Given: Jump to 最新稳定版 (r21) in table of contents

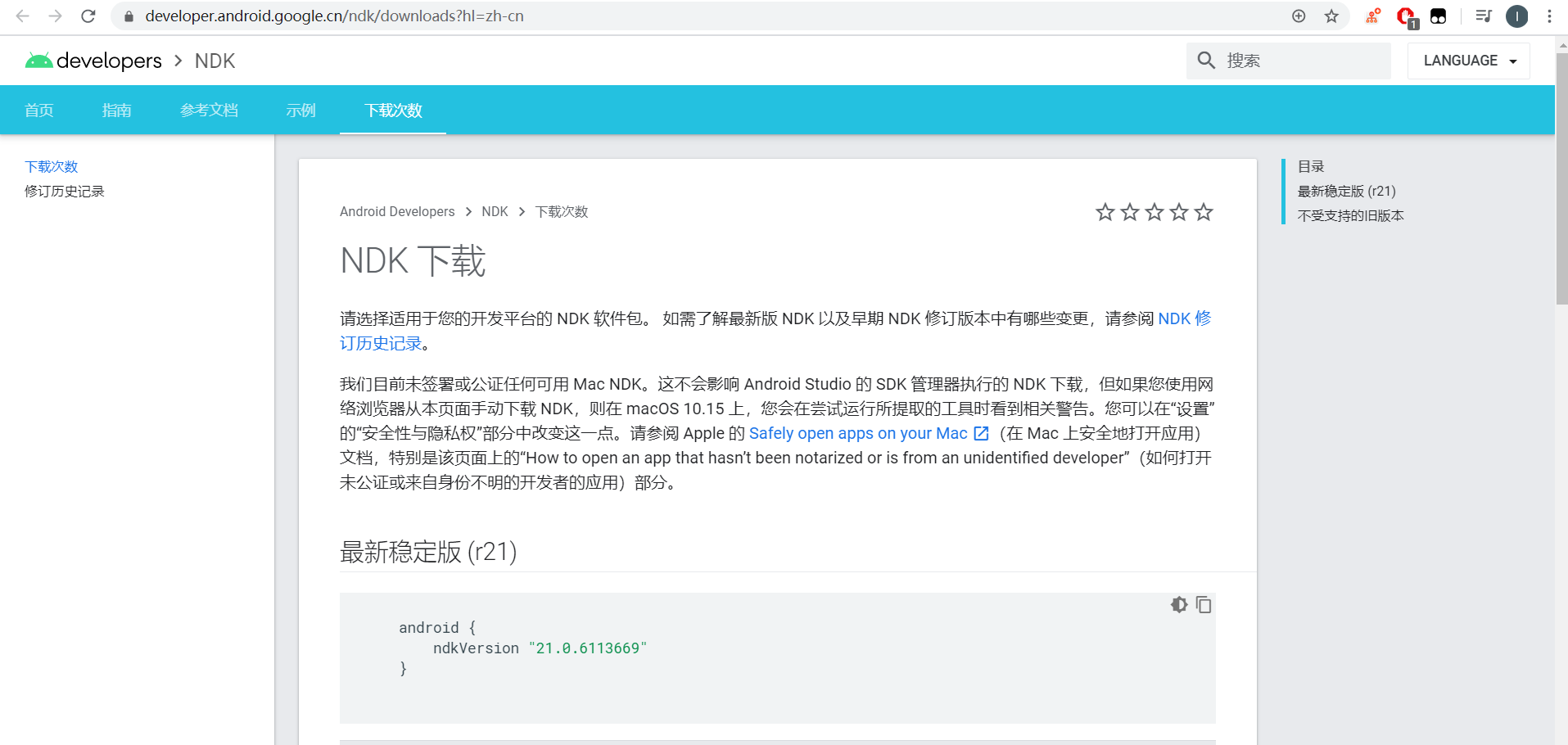Looking at the screenshot, I should [x=1346, y=191].
